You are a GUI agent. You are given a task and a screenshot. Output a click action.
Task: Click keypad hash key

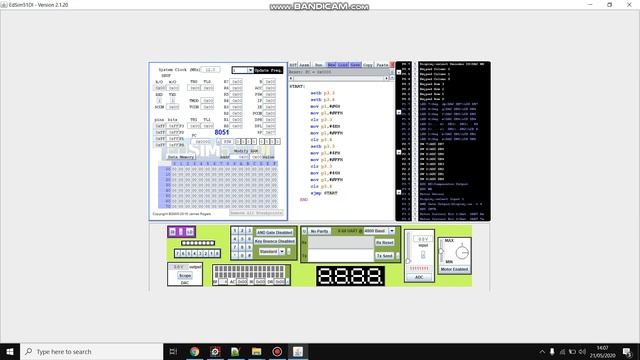pos(249,255)
